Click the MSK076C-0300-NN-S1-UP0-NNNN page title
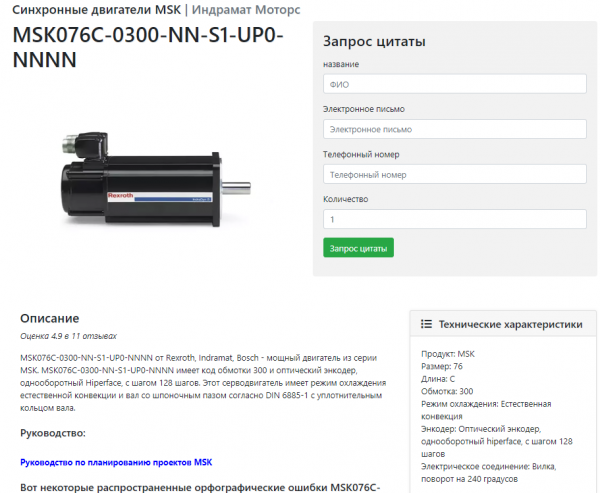Viewport: 600px width, 493px height. pos(148,47)
